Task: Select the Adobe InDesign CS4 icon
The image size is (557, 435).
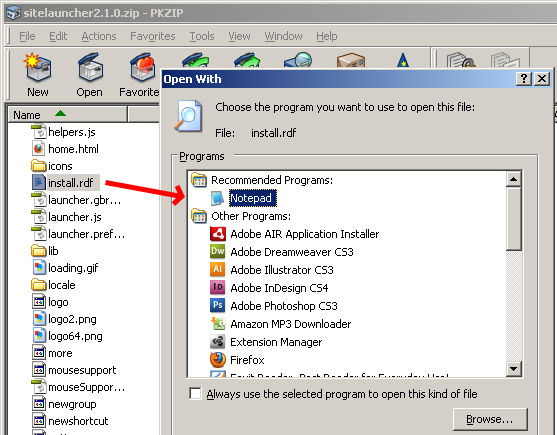Action: (x=217, y=288)
